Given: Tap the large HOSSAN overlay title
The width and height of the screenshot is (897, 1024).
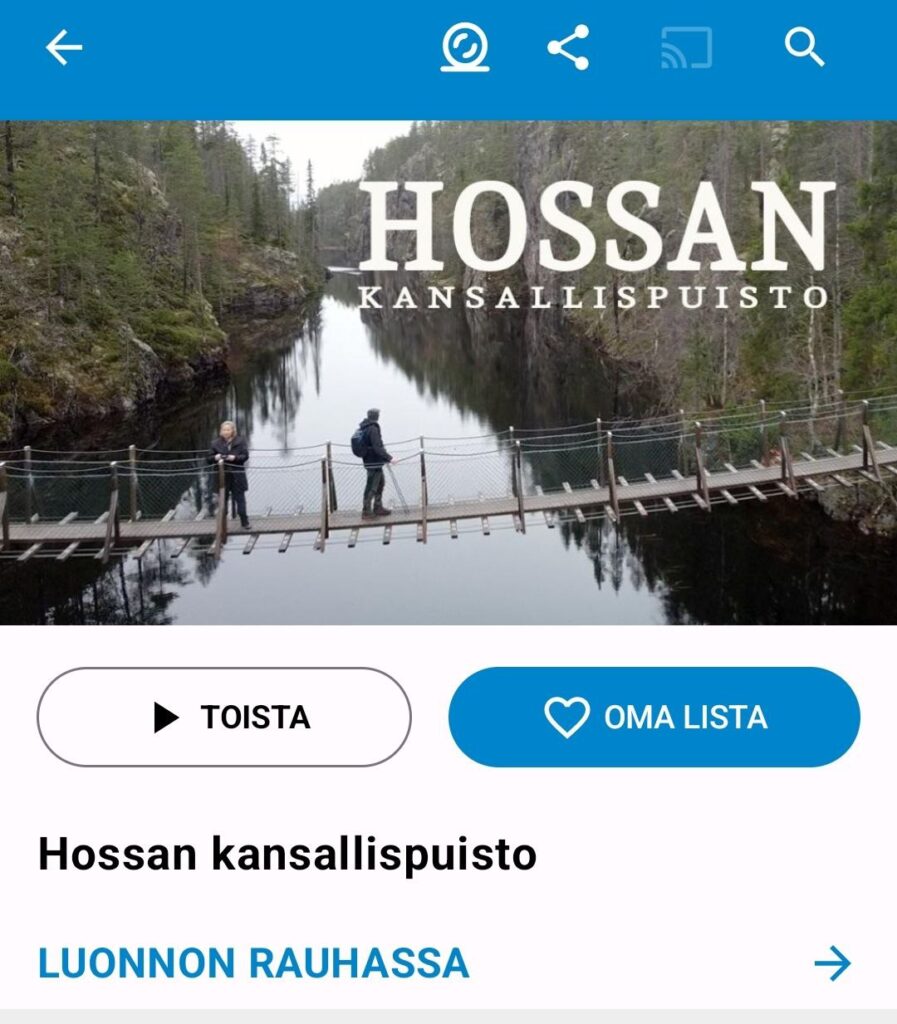Looking at the screenshot, I should tap(597, 227).
